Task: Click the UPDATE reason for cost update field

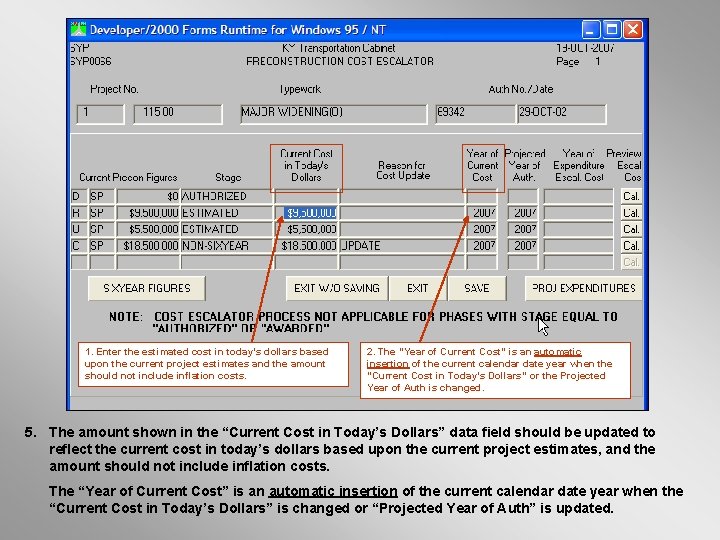Action: 402,246
